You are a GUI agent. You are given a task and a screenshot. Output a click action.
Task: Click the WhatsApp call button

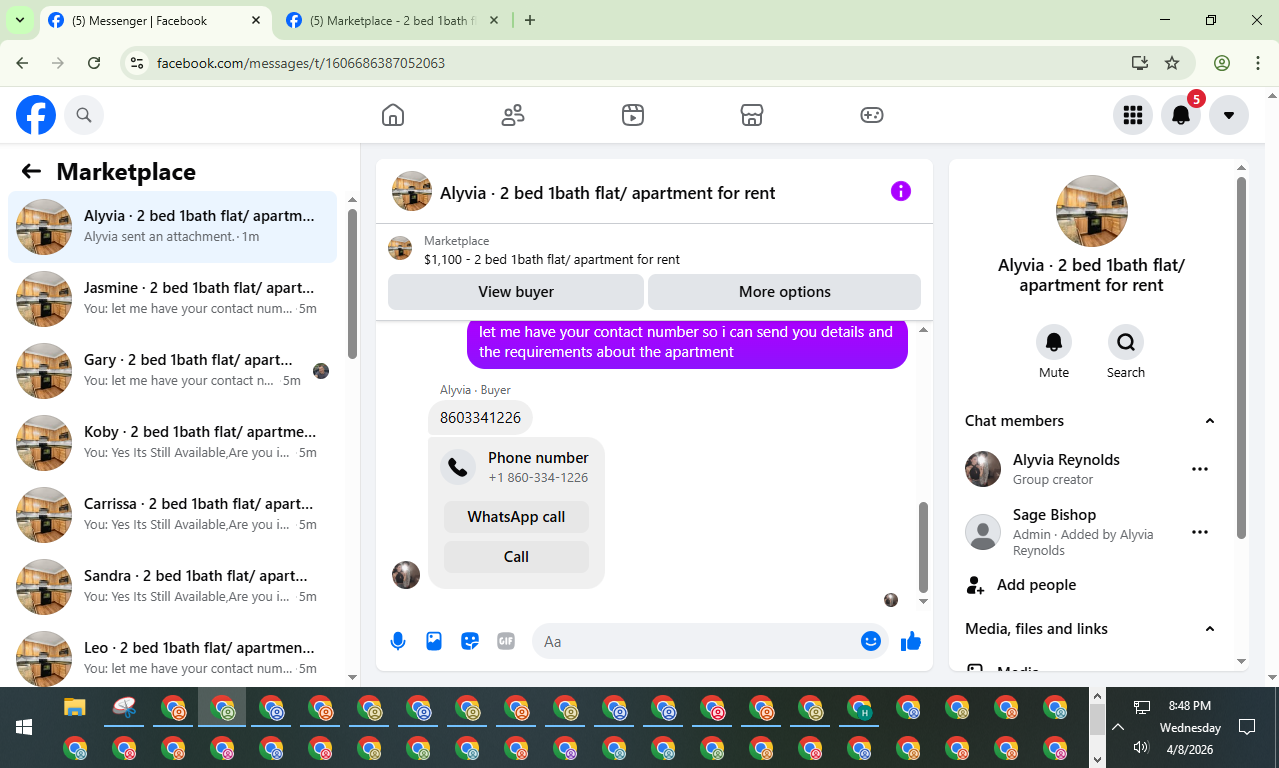click(x=516, y=517)
